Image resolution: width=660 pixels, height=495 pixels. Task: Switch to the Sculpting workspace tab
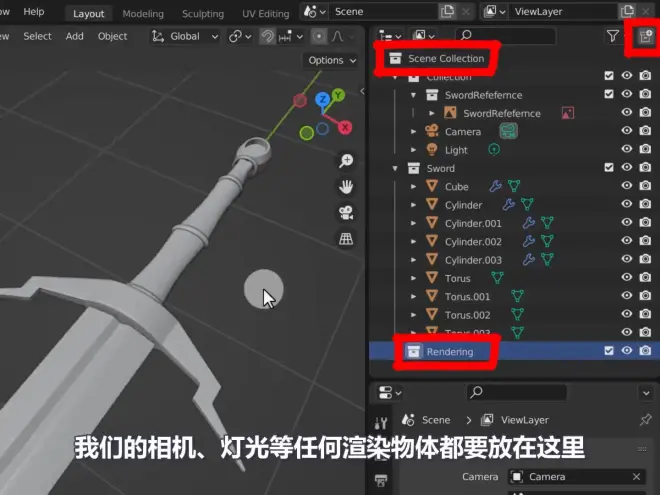203,14
